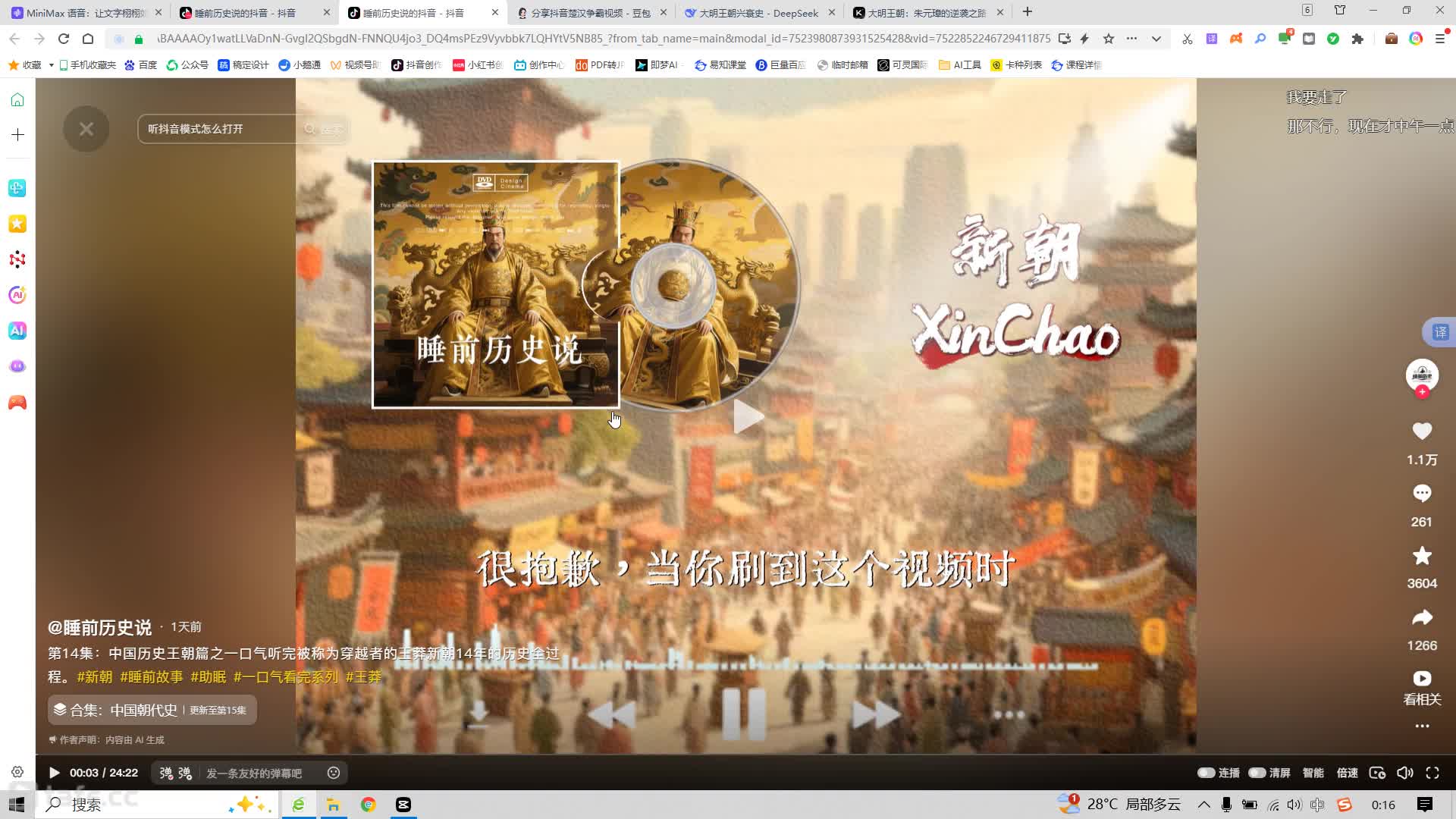1456x819 pixels.
Task: Toggle 连播 autoplay switch
Action: click(1207, 773)
